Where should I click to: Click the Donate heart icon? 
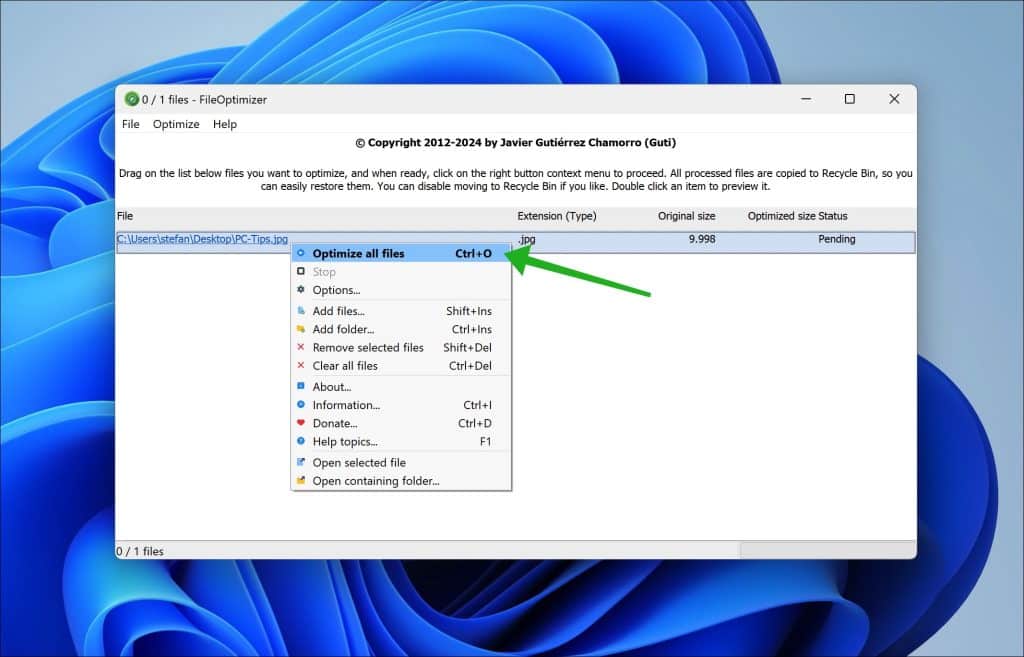pos(300,423)
